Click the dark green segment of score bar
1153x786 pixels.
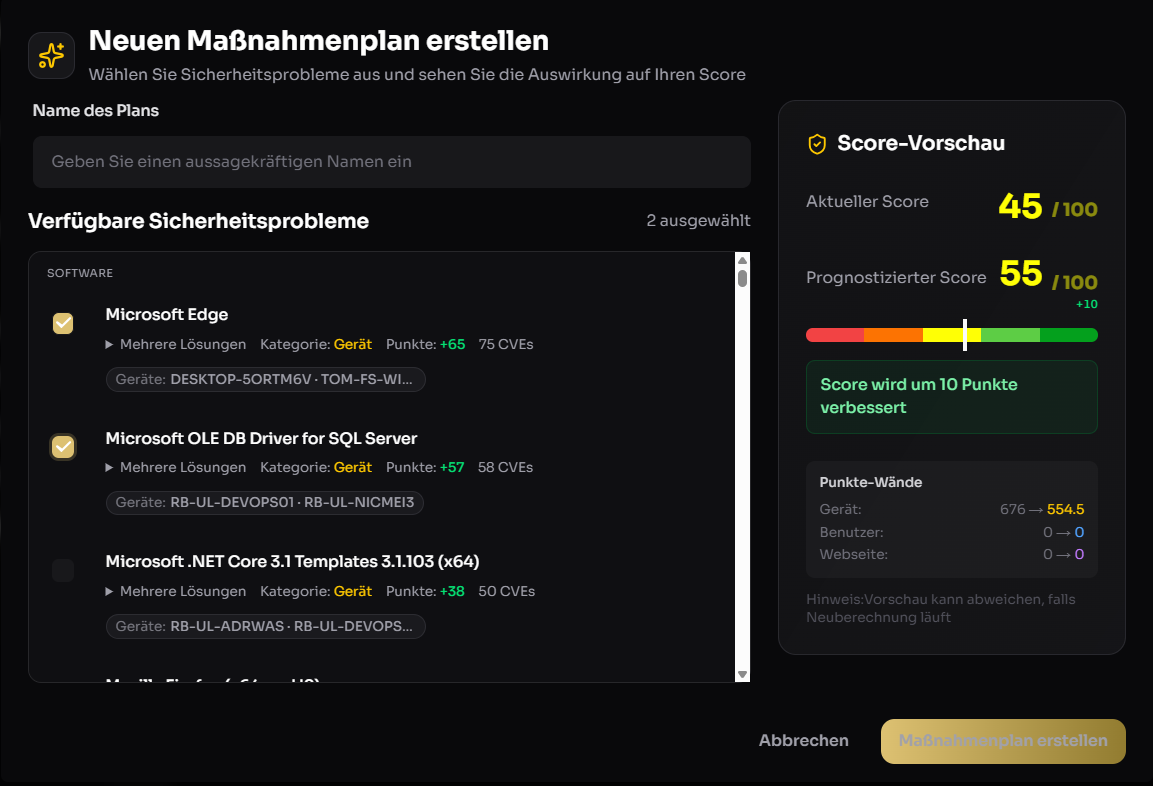pyautogui.click(x=1068, y=335)
